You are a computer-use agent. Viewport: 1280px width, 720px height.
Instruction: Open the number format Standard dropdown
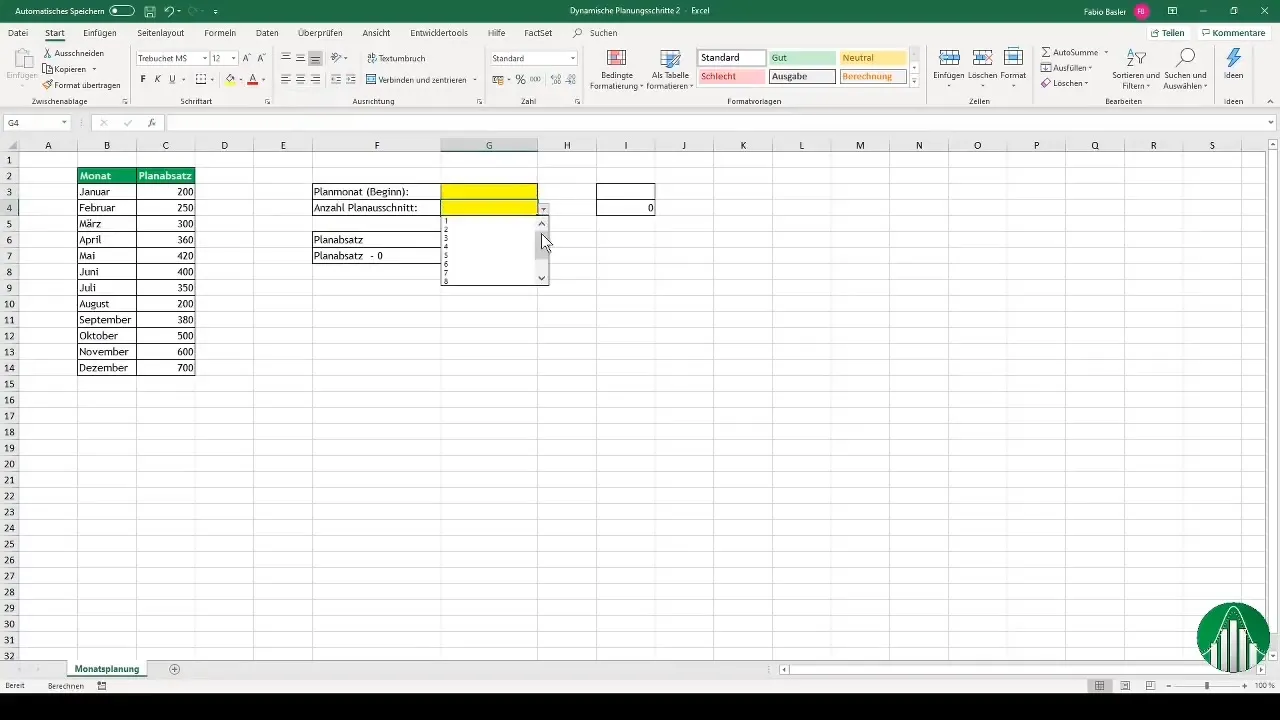573,59
